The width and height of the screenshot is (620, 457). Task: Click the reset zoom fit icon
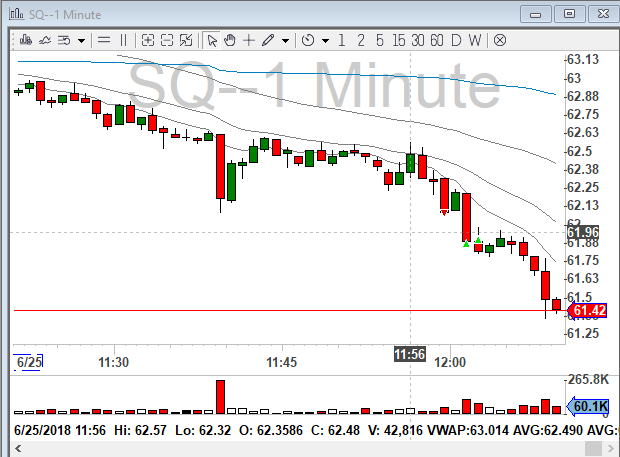pos(186,40)
